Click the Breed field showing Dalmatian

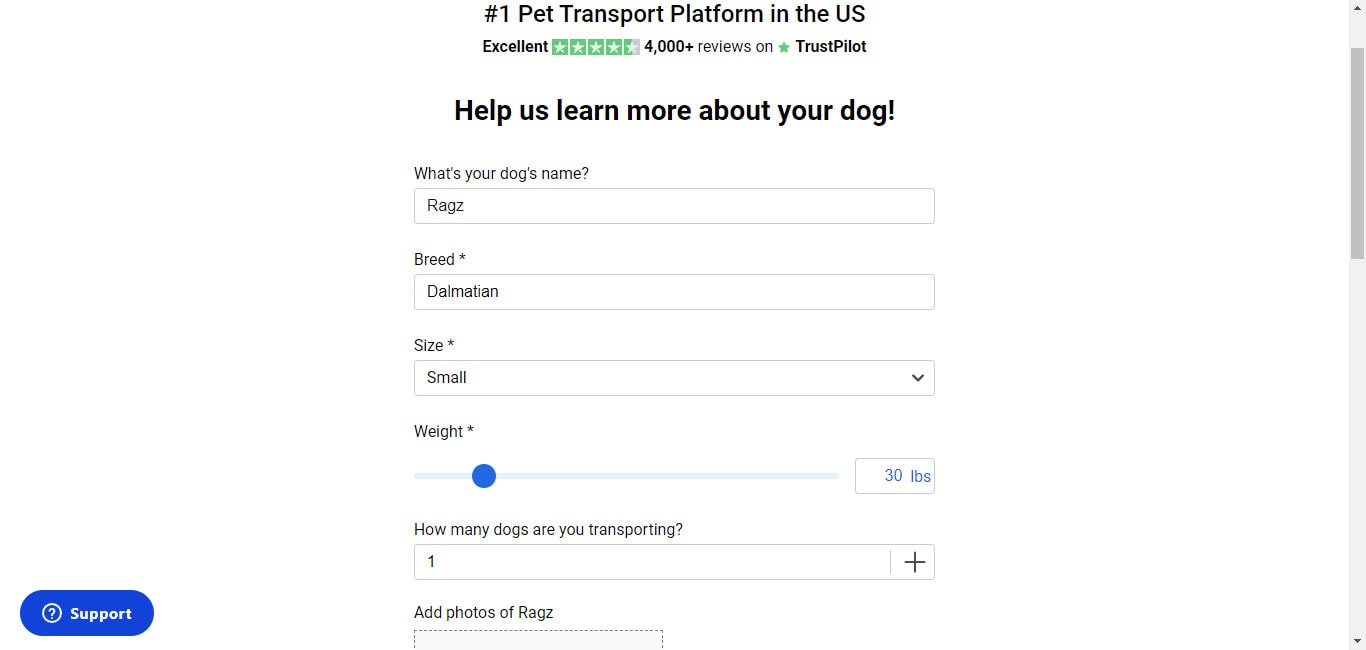coord(674,292)
